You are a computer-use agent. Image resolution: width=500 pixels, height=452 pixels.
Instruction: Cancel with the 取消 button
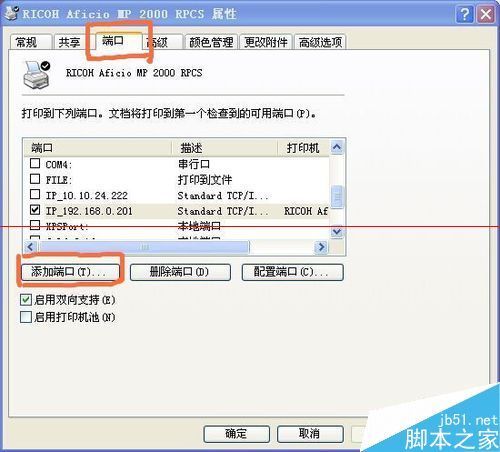(x=310, y=434)
